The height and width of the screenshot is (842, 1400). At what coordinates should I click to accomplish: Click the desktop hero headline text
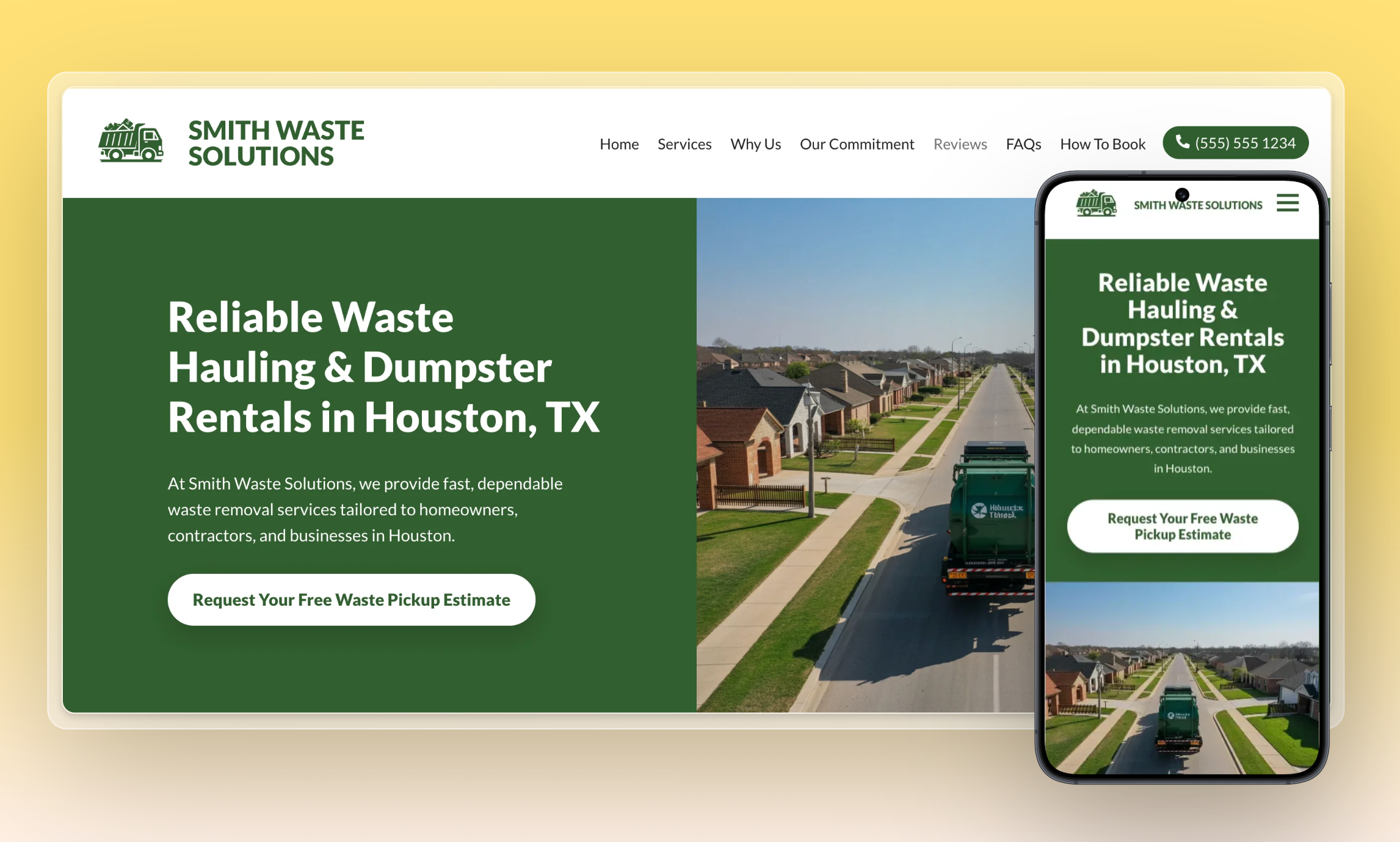pyautogui.click(x=383, y=367)
